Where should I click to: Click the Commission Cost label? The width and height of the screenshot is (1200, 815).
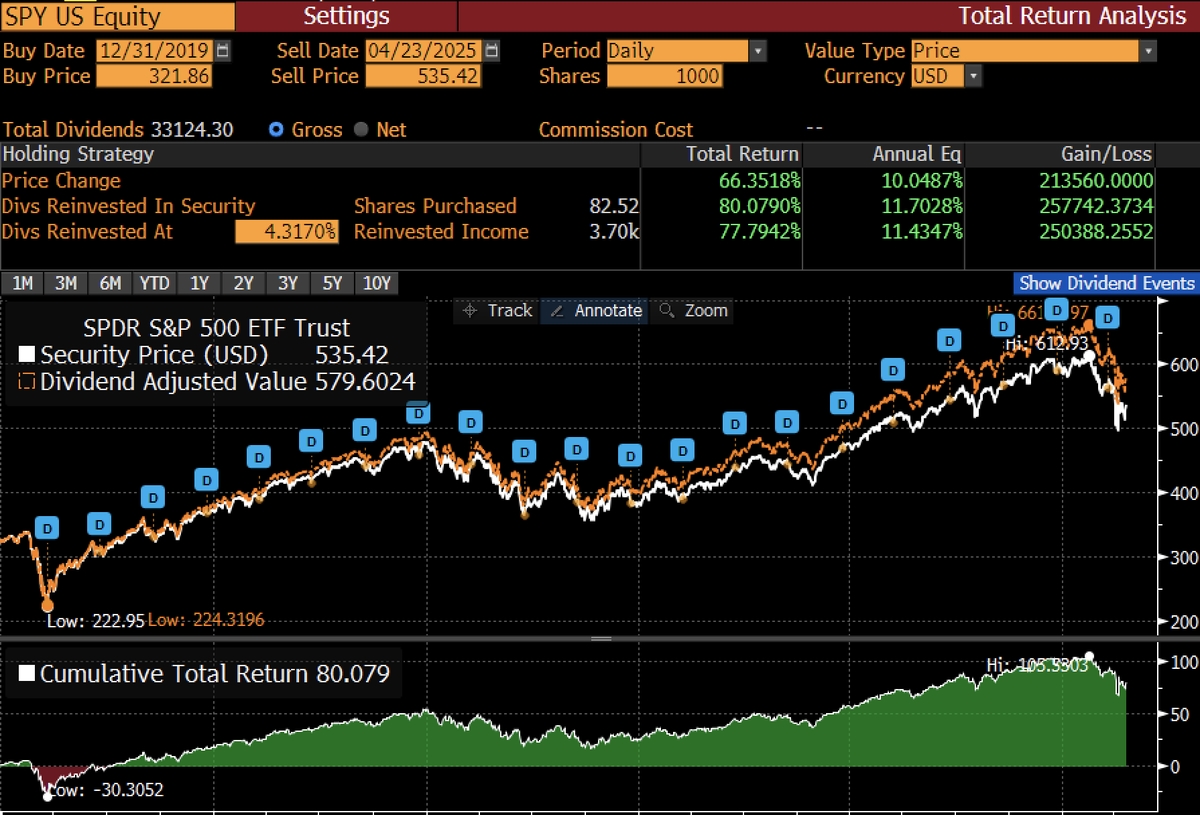click(616, 130)
